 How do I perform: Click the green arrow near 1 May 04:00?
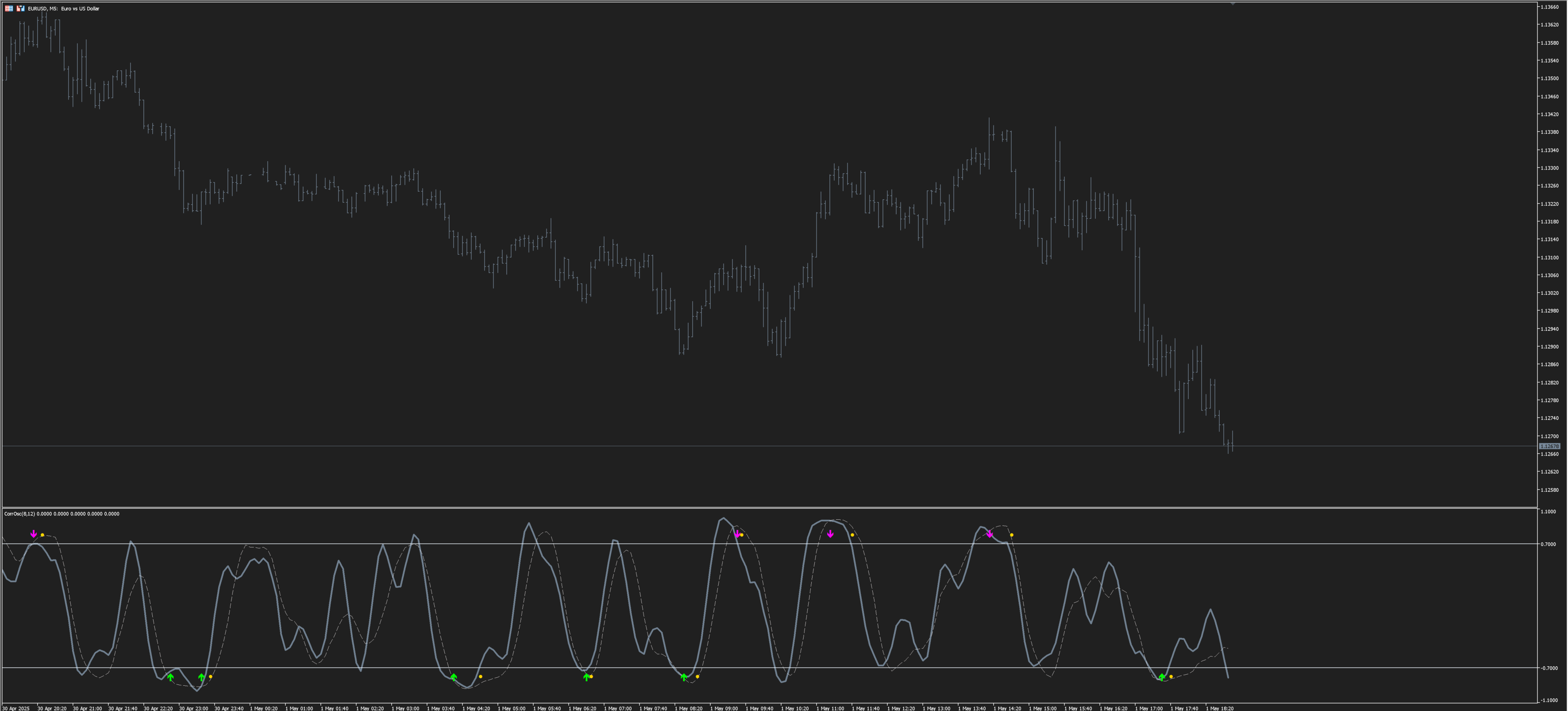pos(454,677)
